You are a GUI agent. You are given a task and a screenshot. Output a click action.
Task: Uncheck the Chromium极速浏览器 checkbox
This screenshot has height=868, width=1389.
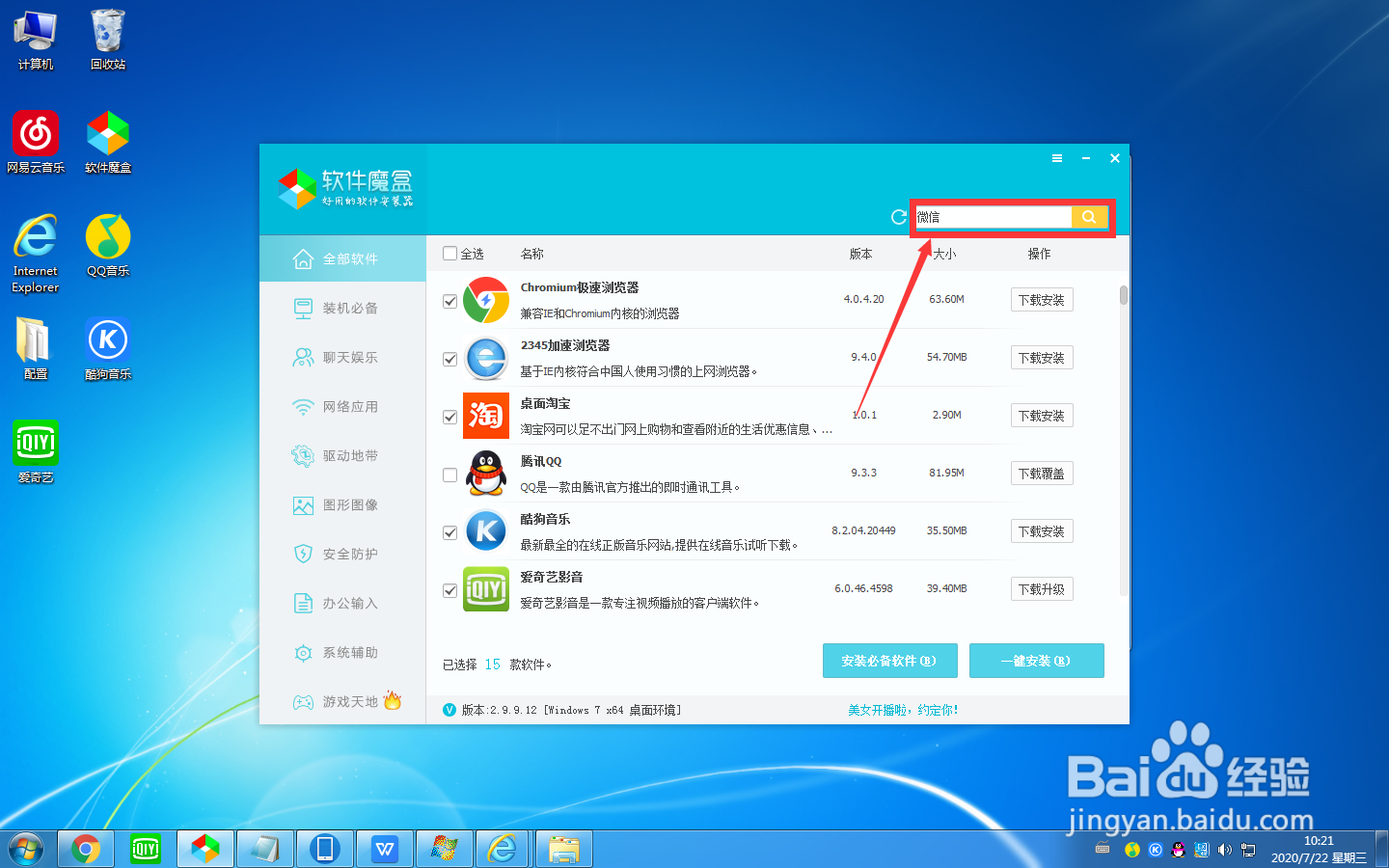point(449,301)
